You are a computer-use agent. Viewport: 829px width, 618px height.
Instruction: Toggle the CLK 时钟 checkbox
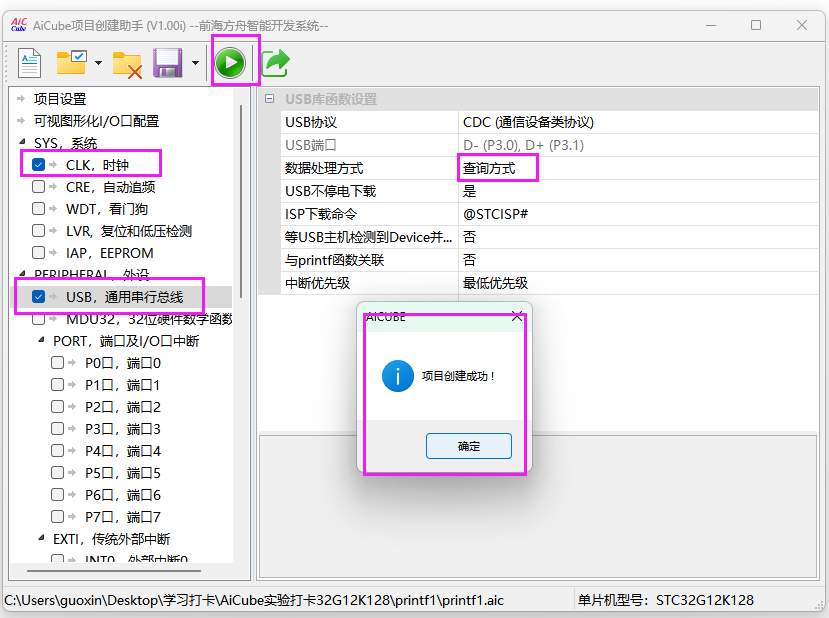38,164
